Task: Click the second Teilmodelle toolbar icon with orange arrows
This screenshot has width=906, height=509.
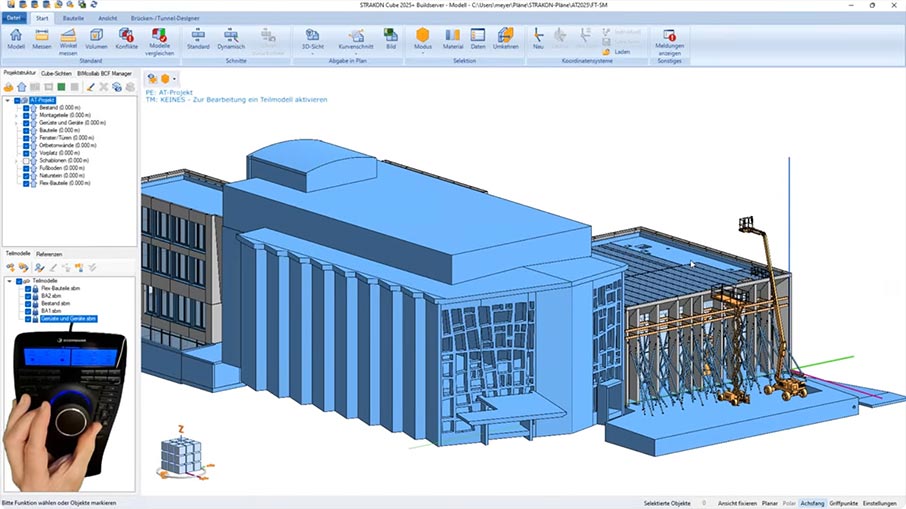Action: click(x=24, y=267)
